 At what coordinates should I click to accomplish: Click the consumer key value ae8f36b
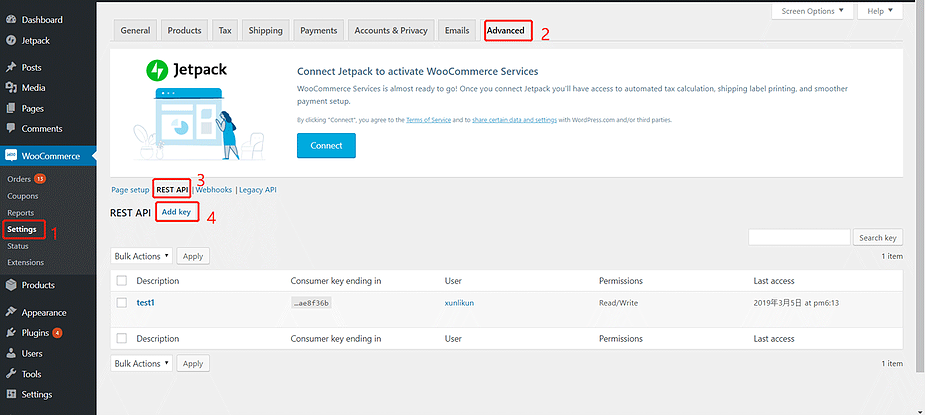[x=312, y=303]
